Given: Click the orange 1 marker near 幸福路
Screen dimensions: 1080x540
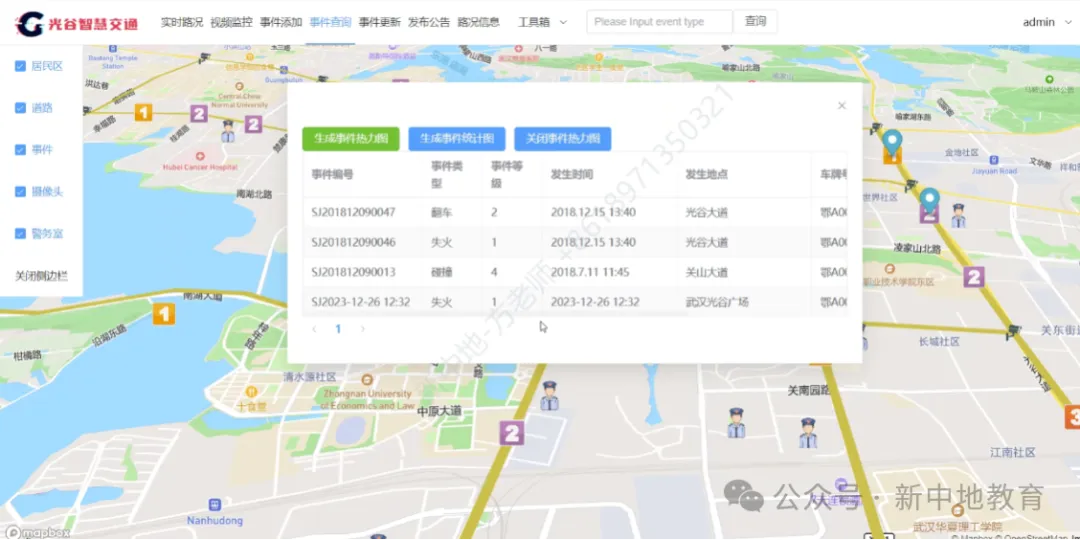Looking at the screenshot, I should pyautogui.click(x=143, y=112).
